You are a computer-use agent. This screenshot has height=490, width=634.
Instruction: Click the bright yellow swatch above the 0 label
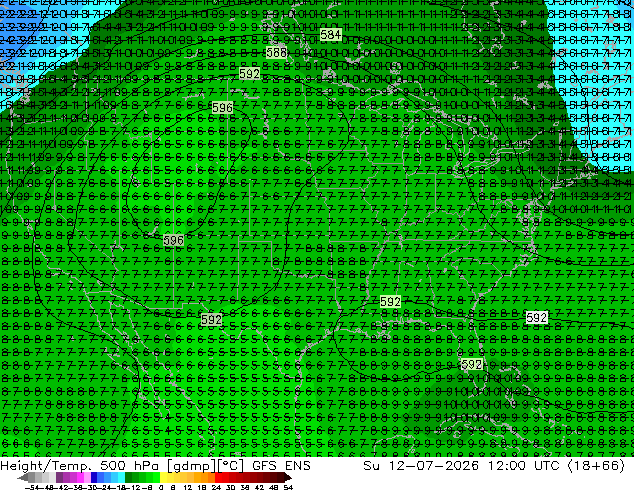[x=164, y=477]
